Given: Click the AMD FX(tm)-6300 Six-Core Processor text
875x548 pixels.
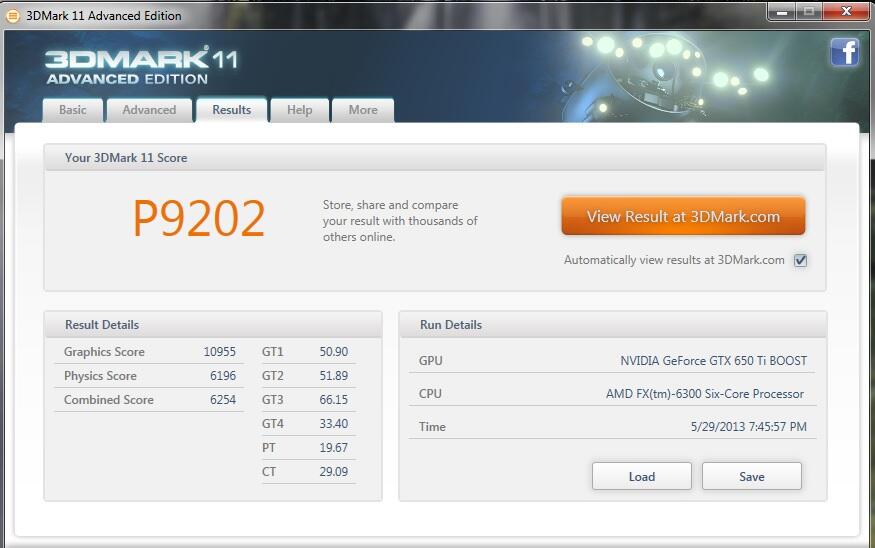Looking at the screenshot, I should tap(705, 394).
